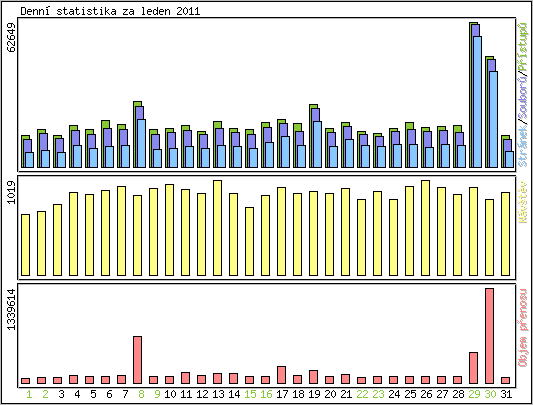
Task: Click the red transfer bar for day 8
Action: [137, 360]
